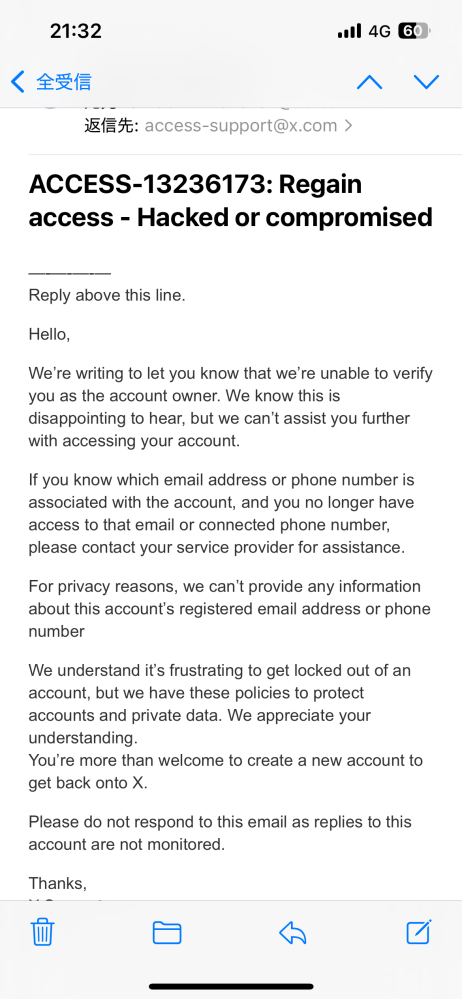This screenshot has height=999, width=462.
Task: Go to the previous message with the up arrow
Action: click(370, 82)
